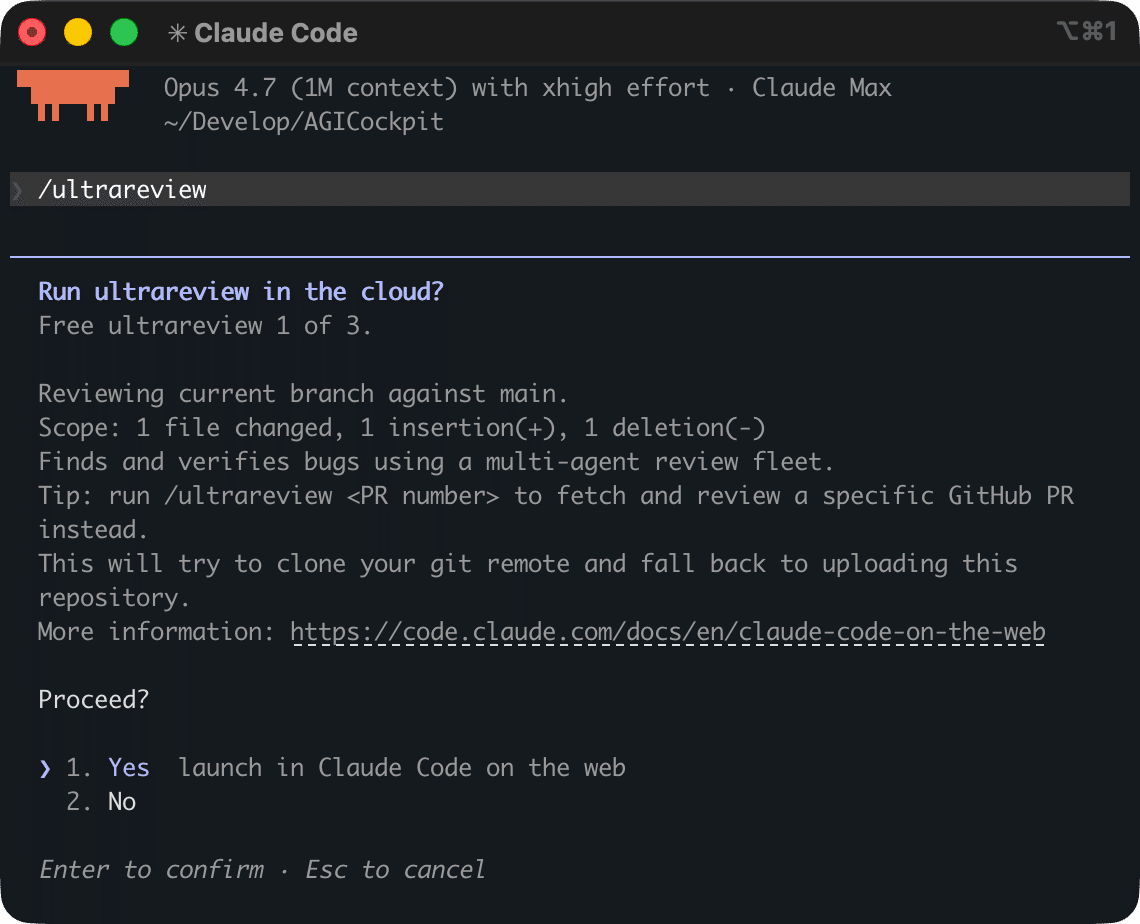The image size is (1140, 924).
Task: Open the code.claude.com documentation link
Action: pyautogui.click(x=667, y=632)
